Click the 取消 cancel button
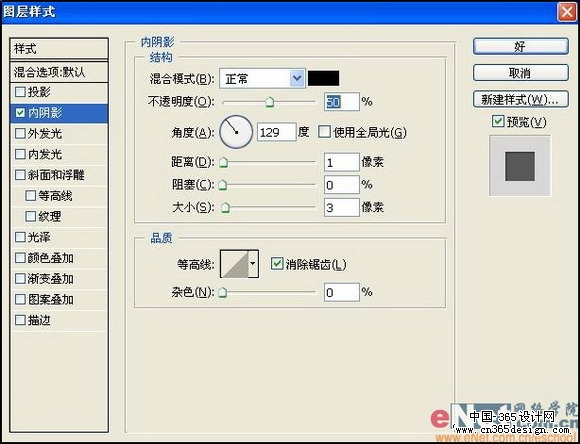 click(x=521, y=73)
